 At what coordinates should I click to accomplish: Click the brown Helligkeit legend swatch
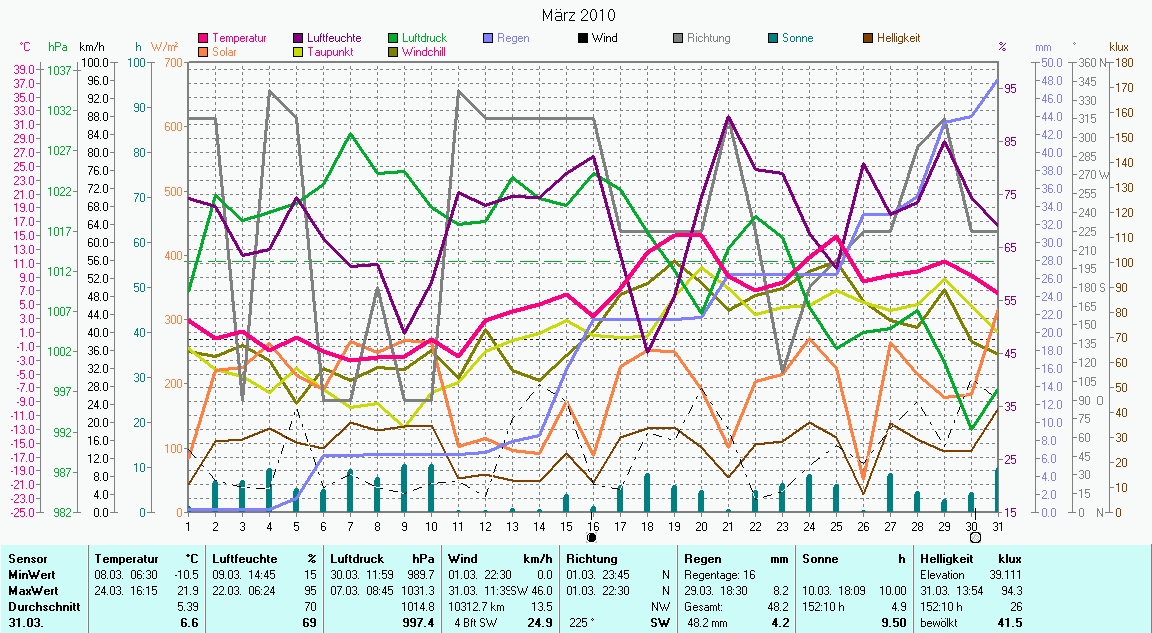coord(868,38)
